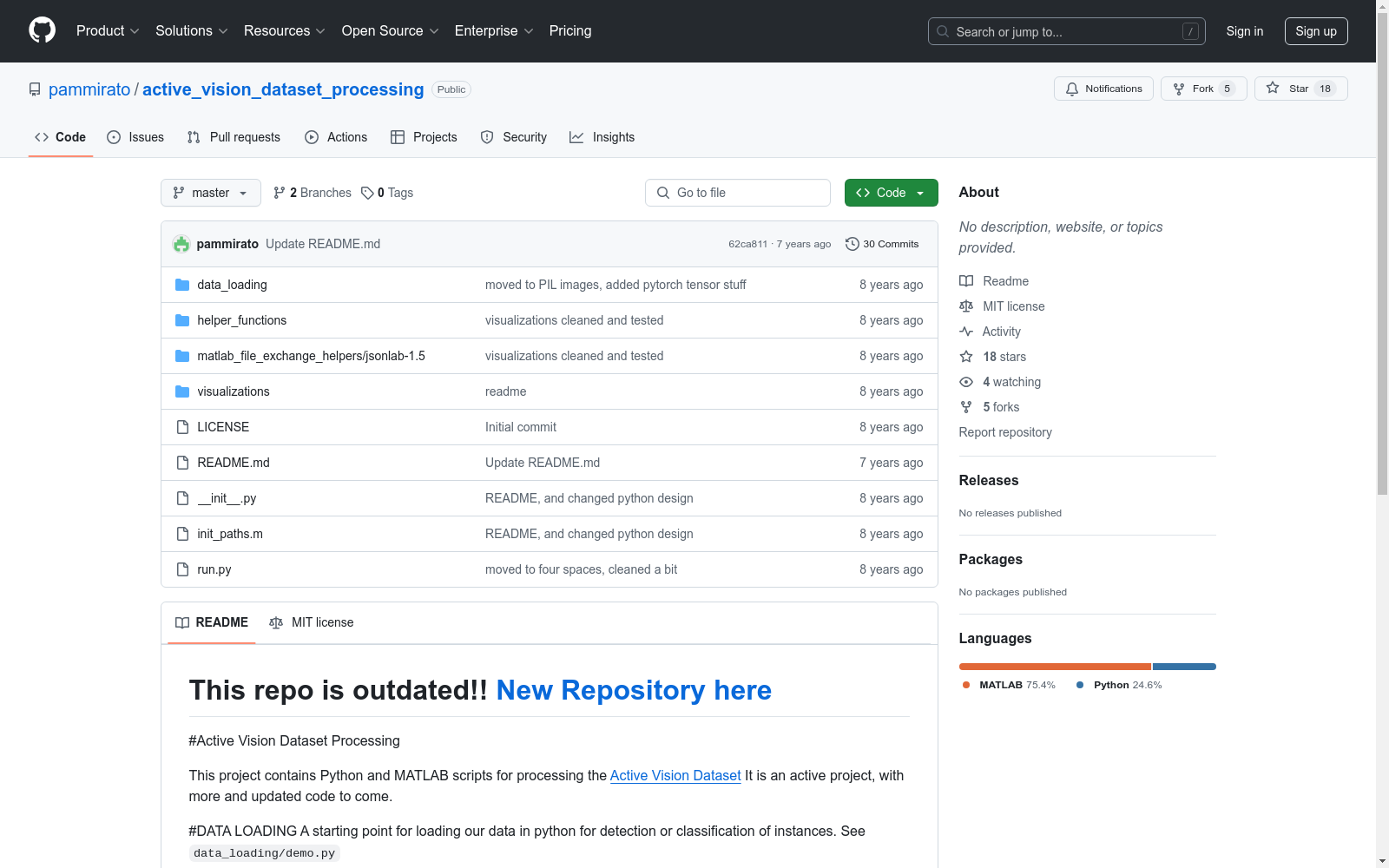Click the Search or jump to field
Image resolution: width=1389 pixels, height=868 pixels.
point(1067,31)
